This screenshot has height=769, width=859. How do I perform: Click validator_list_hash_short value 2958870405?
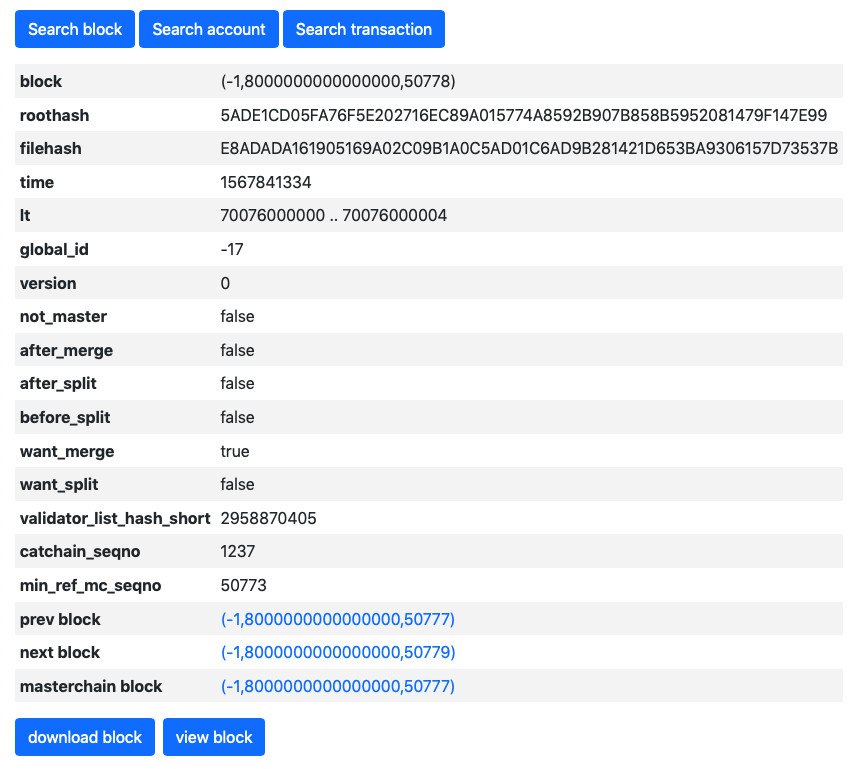268,519
